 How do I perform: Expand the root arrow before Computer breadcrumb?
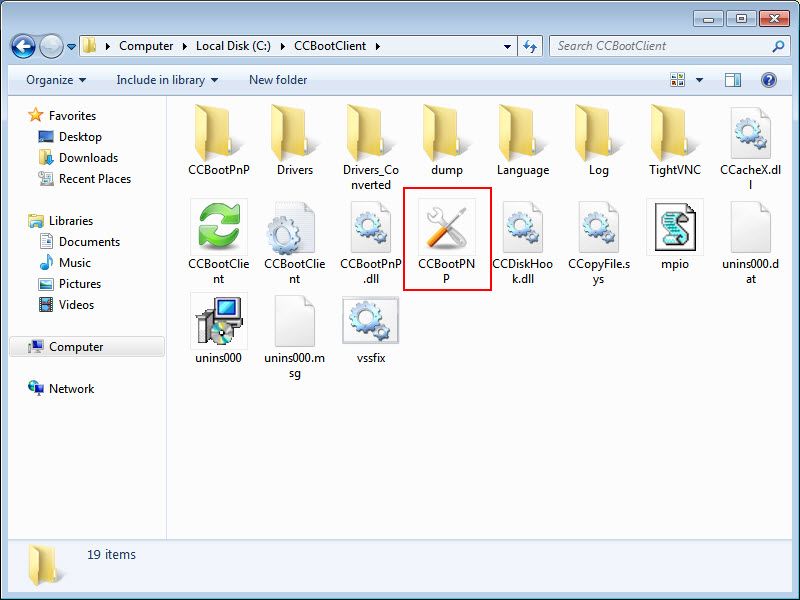108,46
